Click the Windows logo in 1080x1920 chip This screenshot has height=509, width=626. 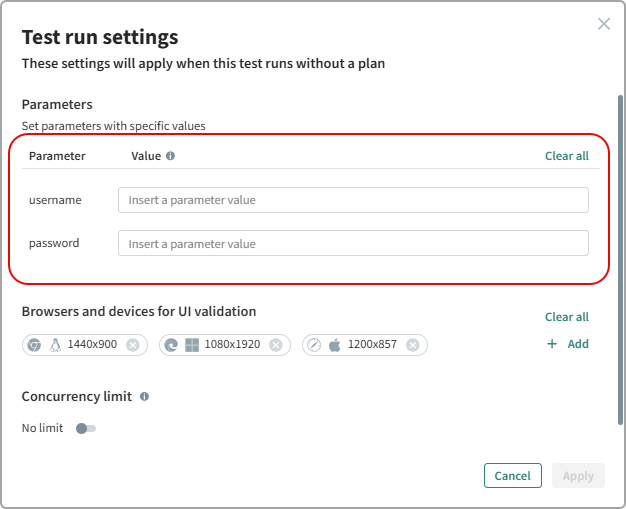click(192, 345)
